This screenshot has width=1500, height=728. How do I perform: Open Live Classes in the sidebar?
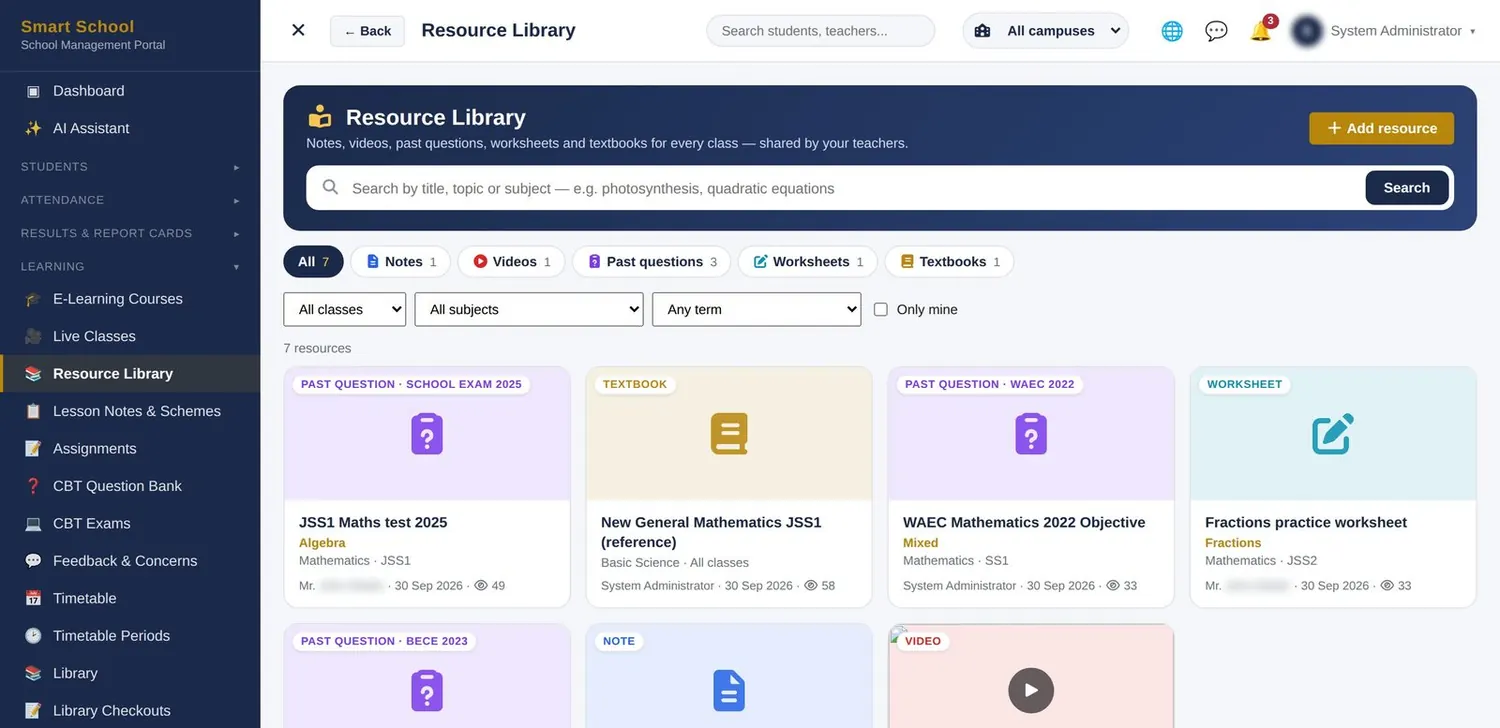[x=130, y=336]
